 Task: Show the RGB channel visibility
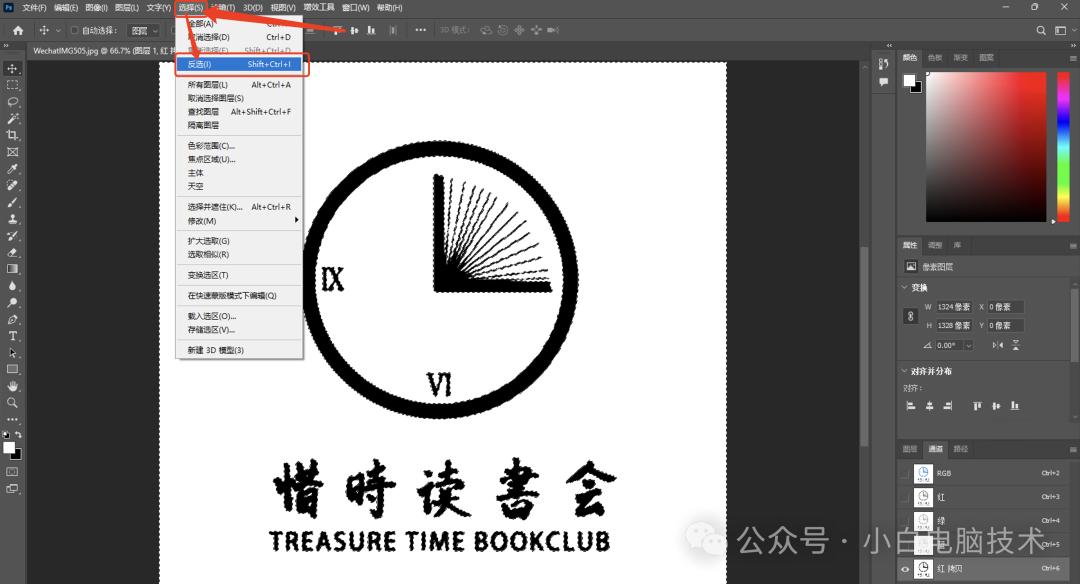coord(904,474)
